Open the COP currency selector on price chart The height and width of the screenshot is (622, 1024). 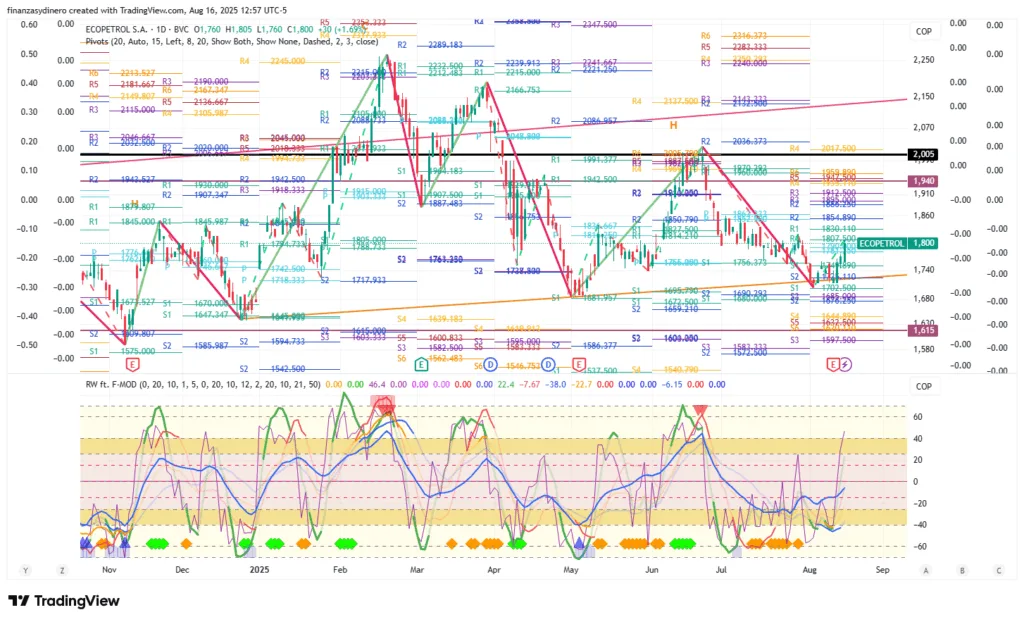[923, 31]
